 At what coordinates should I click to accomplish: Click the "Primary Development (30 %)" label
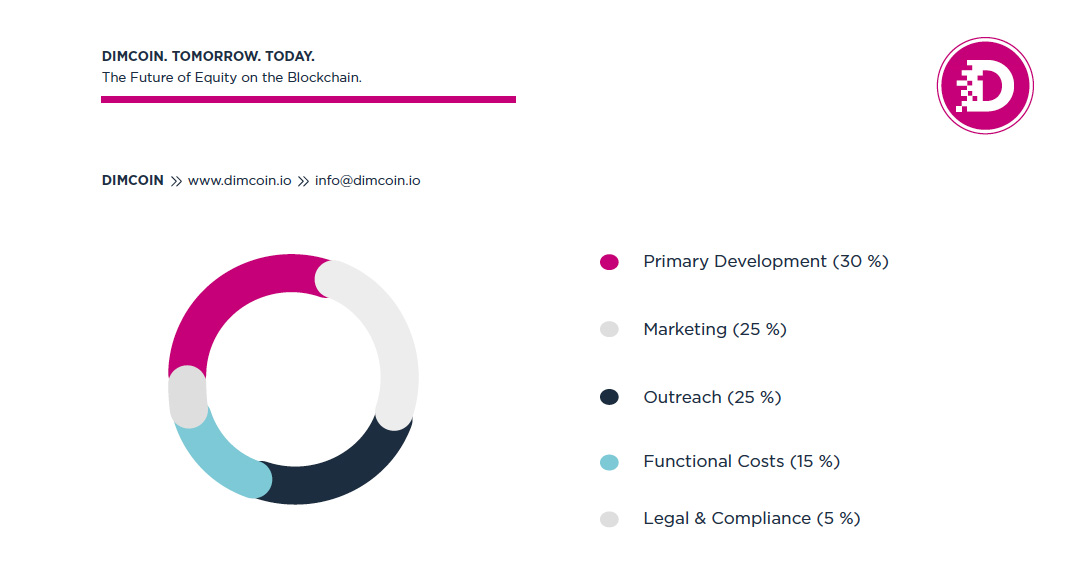(766, 262)
